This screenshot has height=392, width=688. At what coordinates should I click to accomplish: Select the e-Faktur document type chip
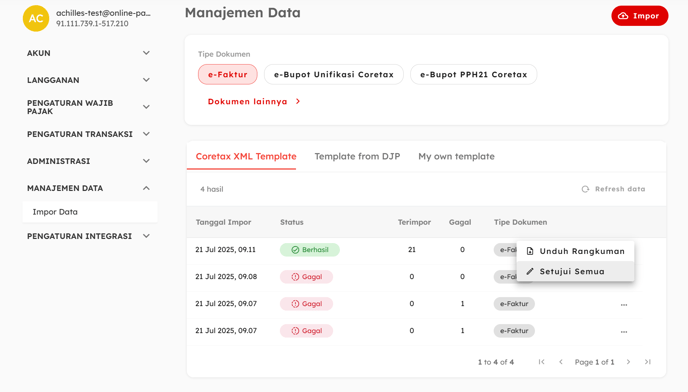(x=228, y=75)
